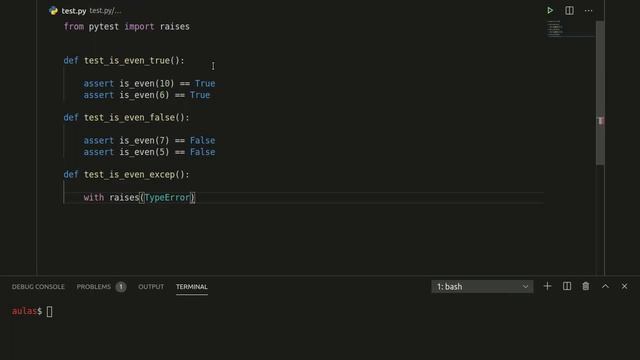
Task: Kill the terminal with trash icon
Action: [x=586, y=287]
